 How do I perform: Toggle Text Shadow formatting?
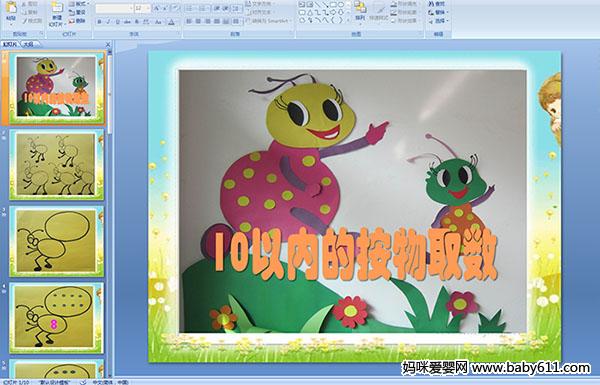click(136, 22)
